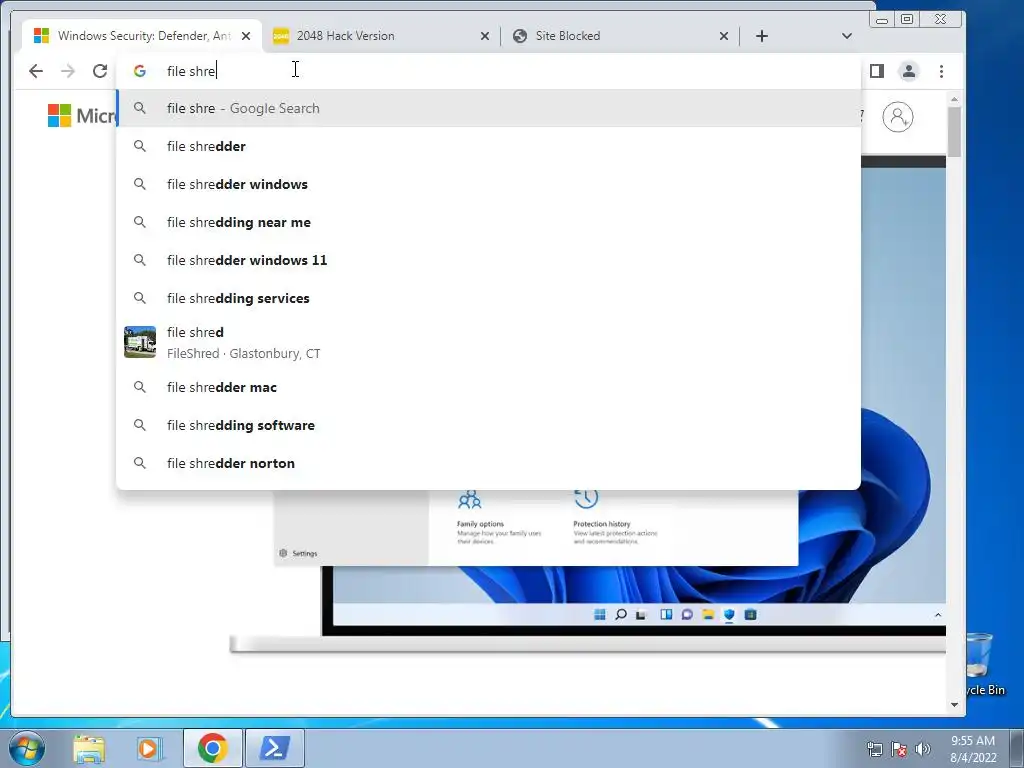This screenshot has height=768, width=1024.
Task: Open the Microsoft account sign-in icon
Action: (x=898, y=117)
